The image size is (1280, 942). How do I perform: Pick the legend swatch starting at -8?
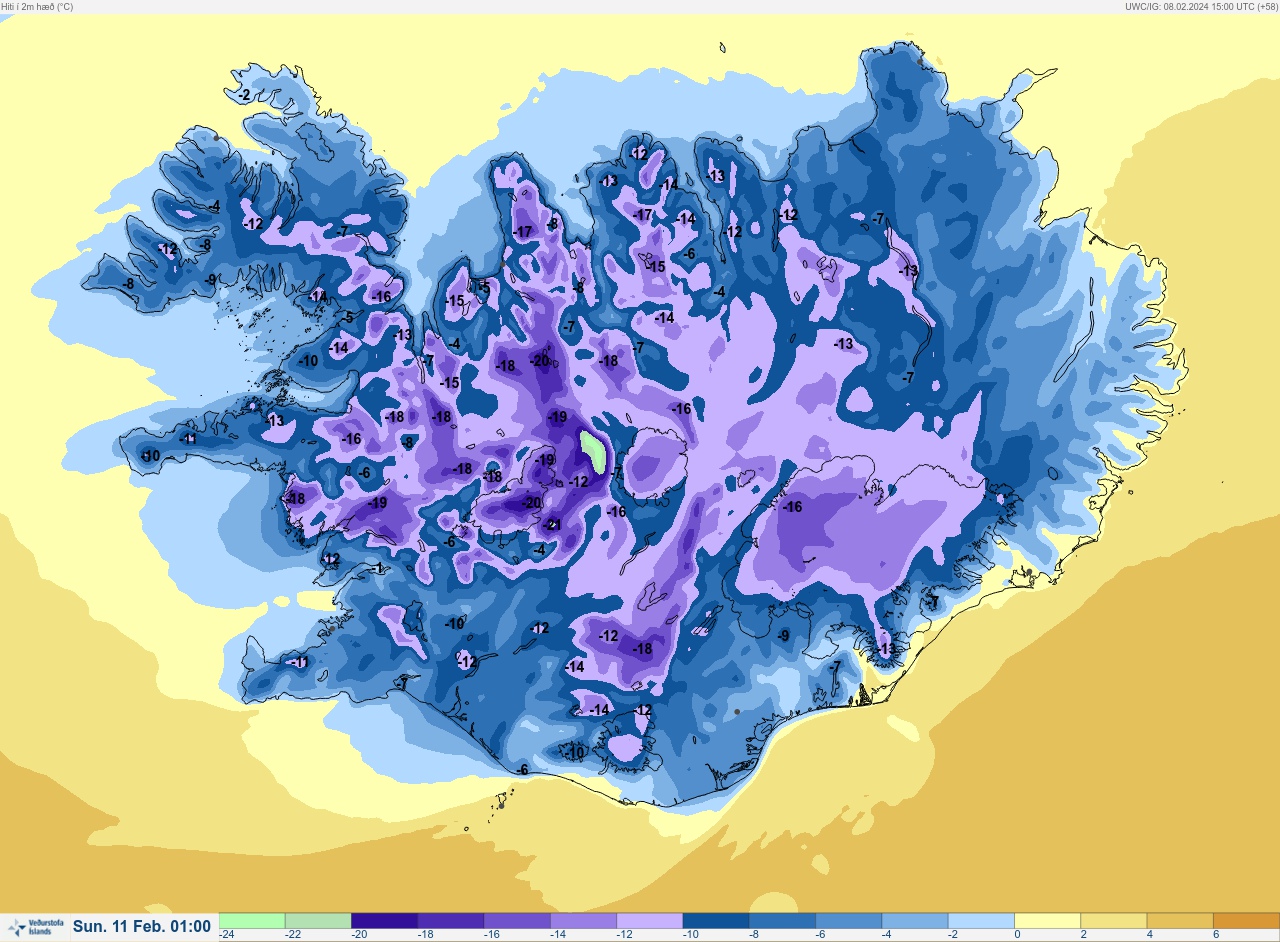point(782,920)
